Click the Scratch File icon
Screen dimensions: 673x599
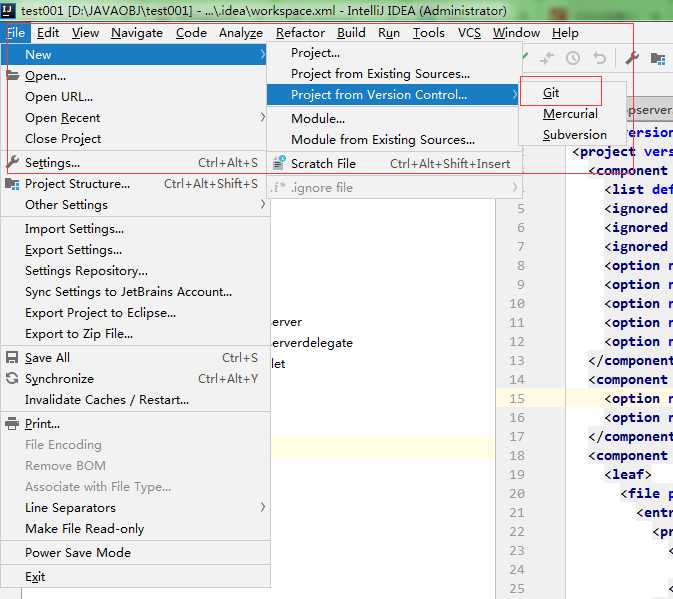279,163
